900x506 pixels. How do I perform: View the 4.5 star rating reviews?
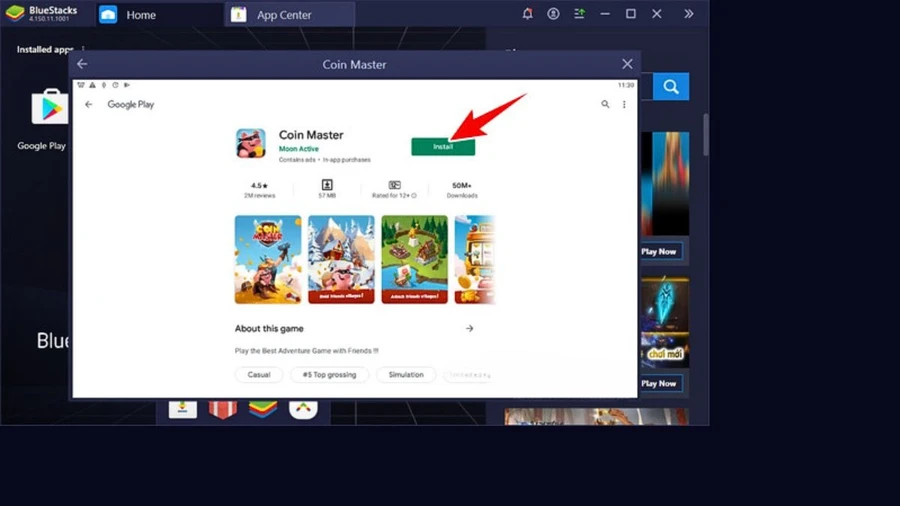[259, 190]
